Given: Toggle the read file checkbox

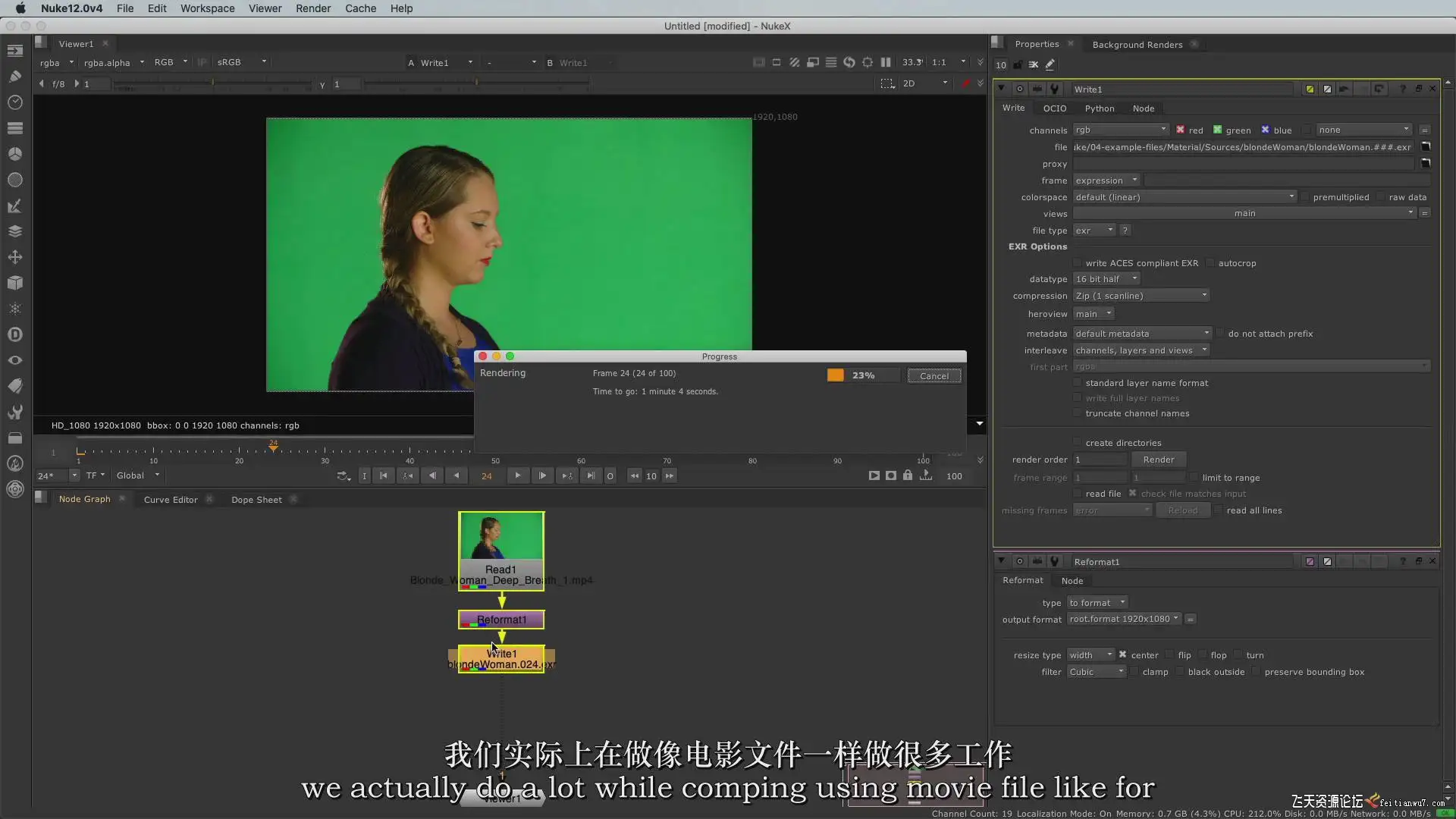Looking at the screenshot, I should [x=1077, y=494].
